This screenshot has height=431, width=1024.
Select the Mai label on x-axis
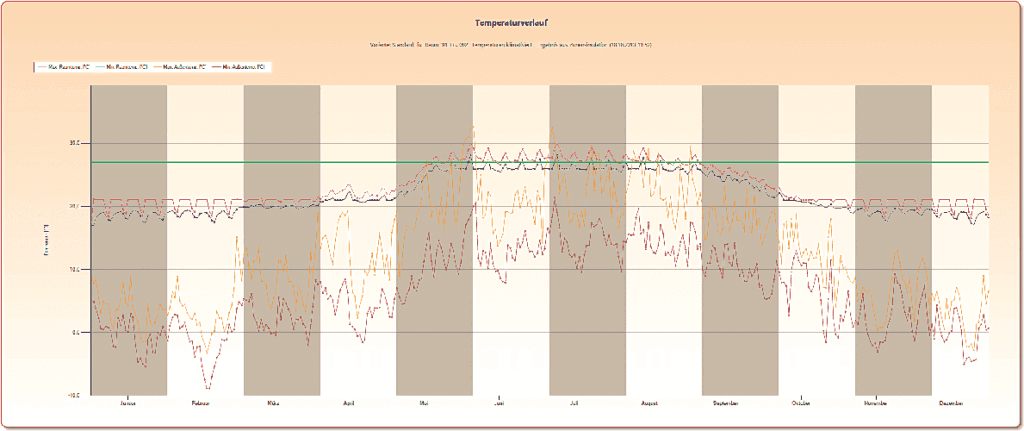[x=424, y=403]
